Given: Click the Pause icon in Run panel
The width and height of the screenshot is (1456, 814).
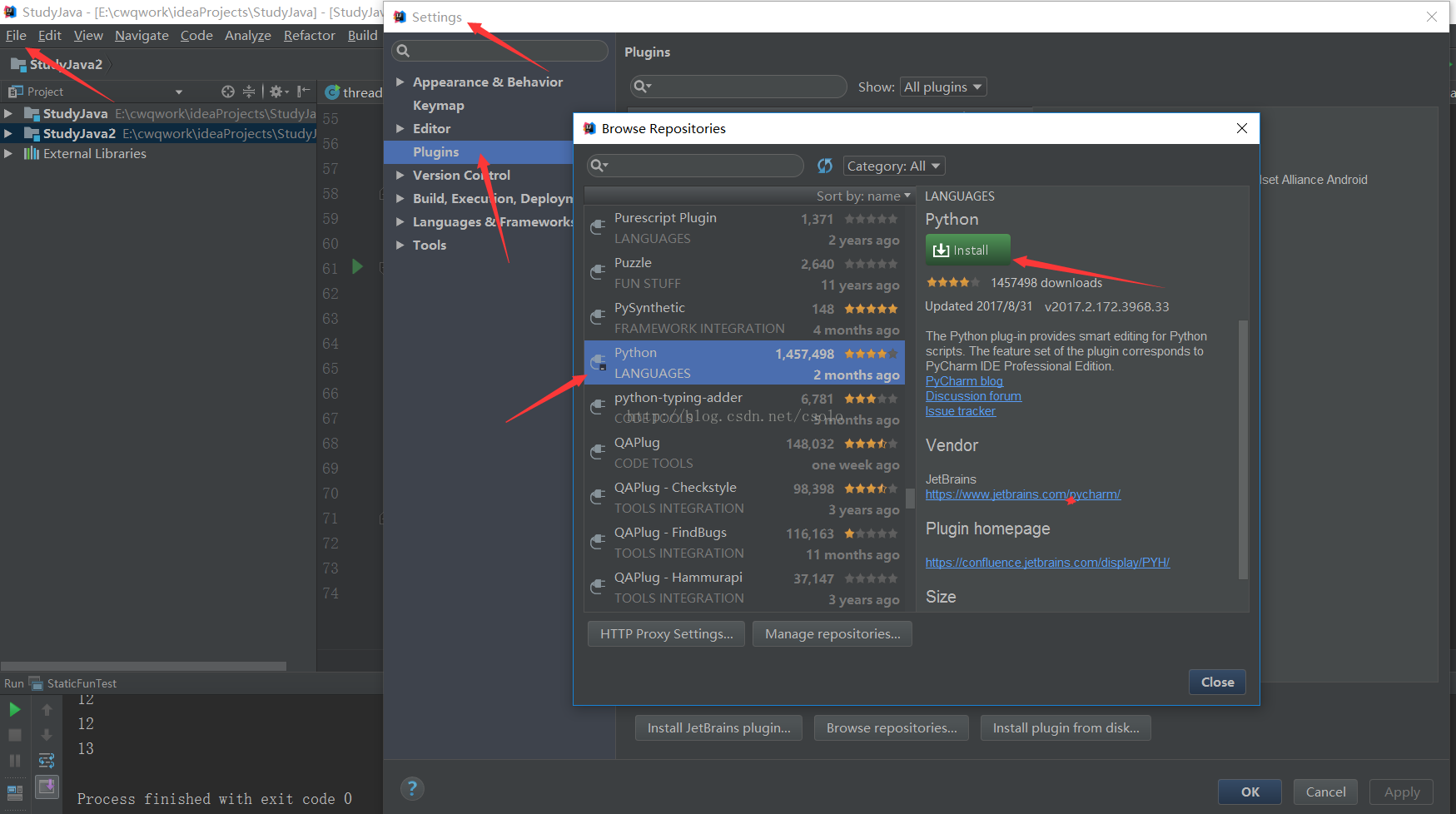Looking at the screenshot, I should pyautogui.click(x=15, y=761).
